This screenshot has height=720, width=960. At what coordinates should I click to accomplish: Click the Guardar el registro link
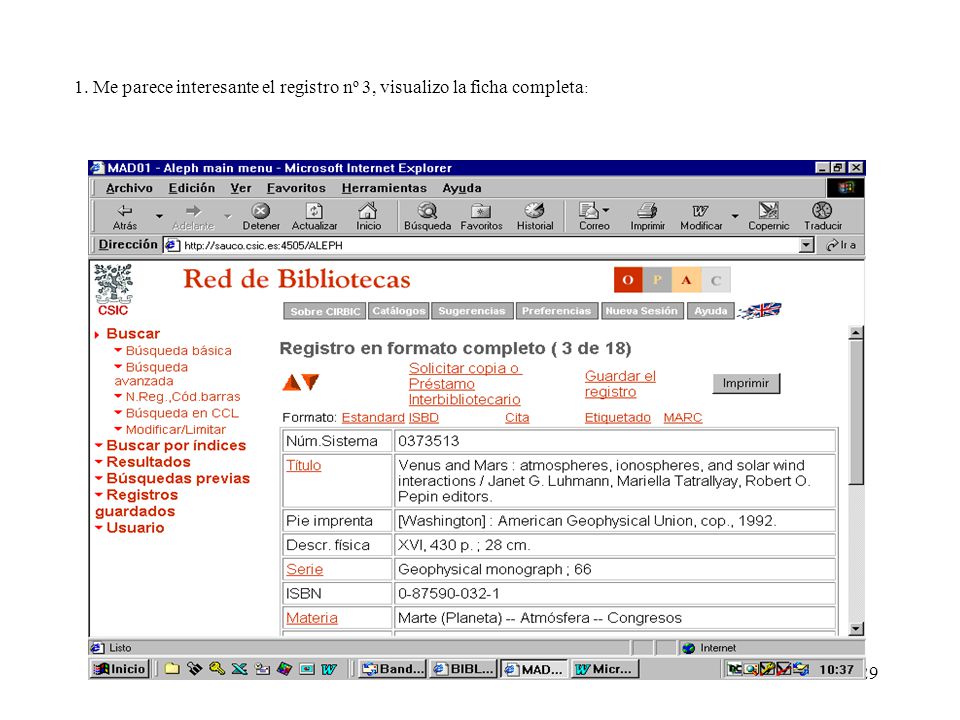(x=620, y=384)
